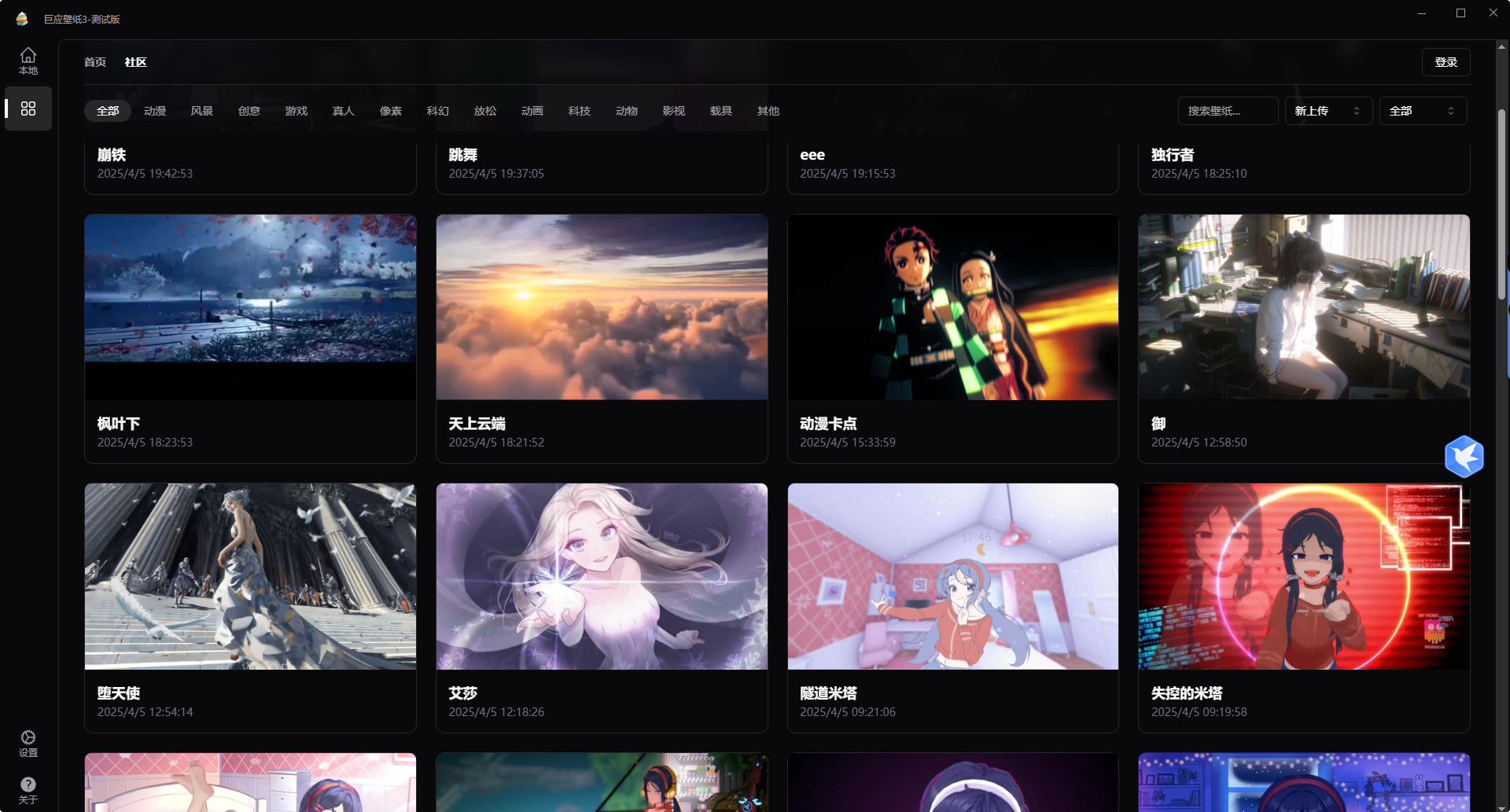Click the 动漫卡点 title text
This screenshot has width=1510, height=812.
pos(829,424)
